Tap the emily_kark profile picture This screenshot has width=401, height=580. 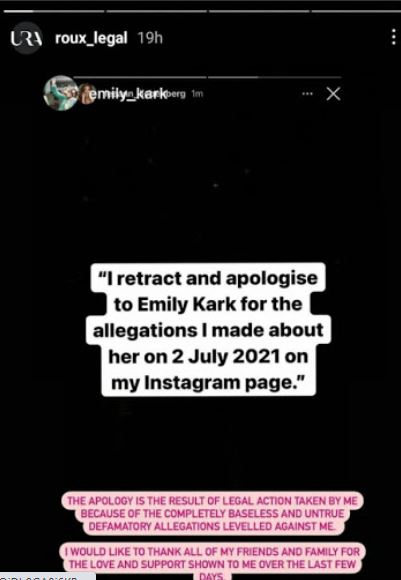click(60, 93)
